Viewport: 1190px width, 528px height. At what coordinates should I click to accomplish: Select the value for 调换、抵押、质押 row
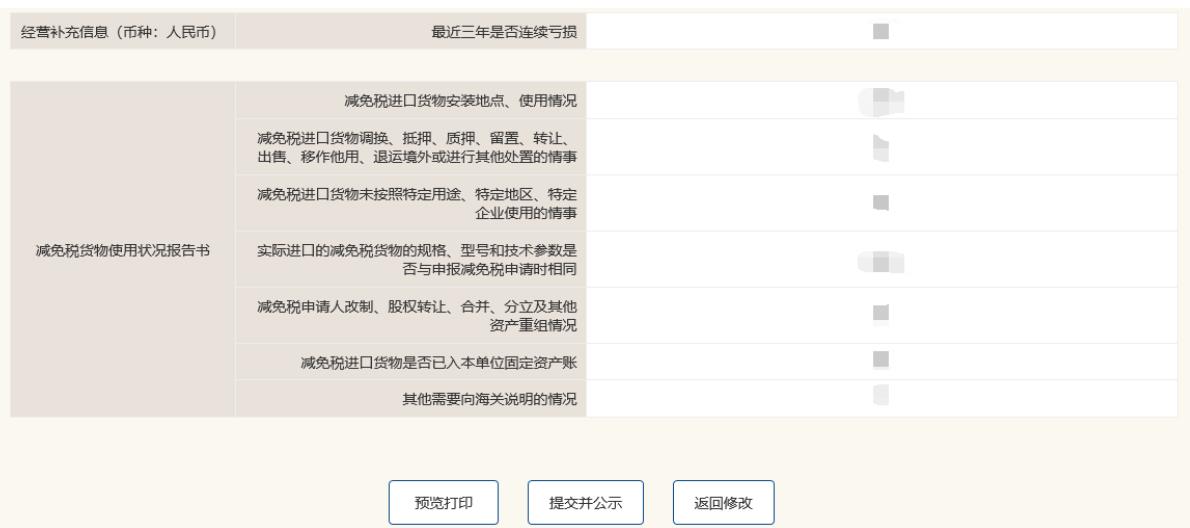tap(881, 146)
